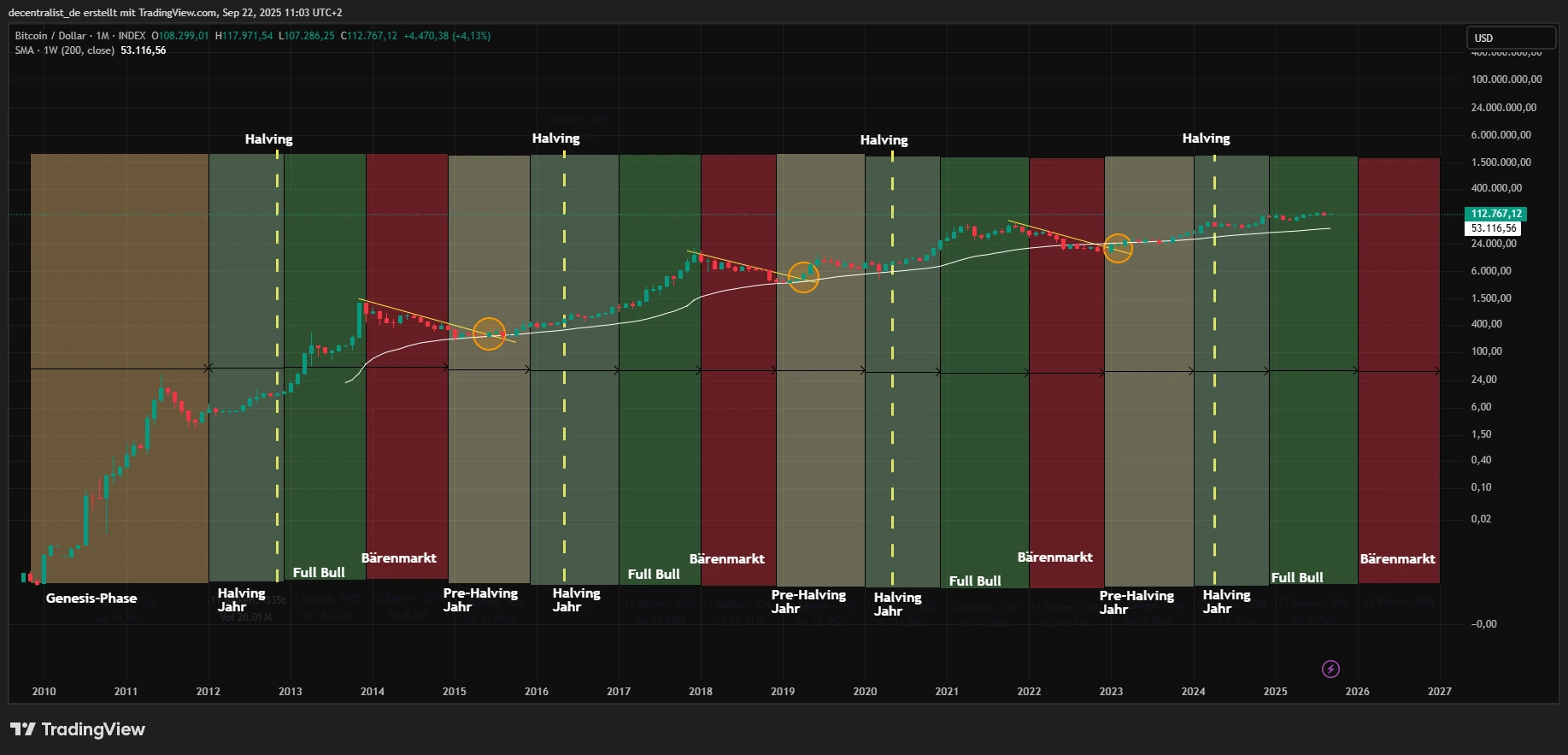Click the Bärenmarkt label in the 2022 zone
The image size is (1568, 755).
coord(1055,557)
